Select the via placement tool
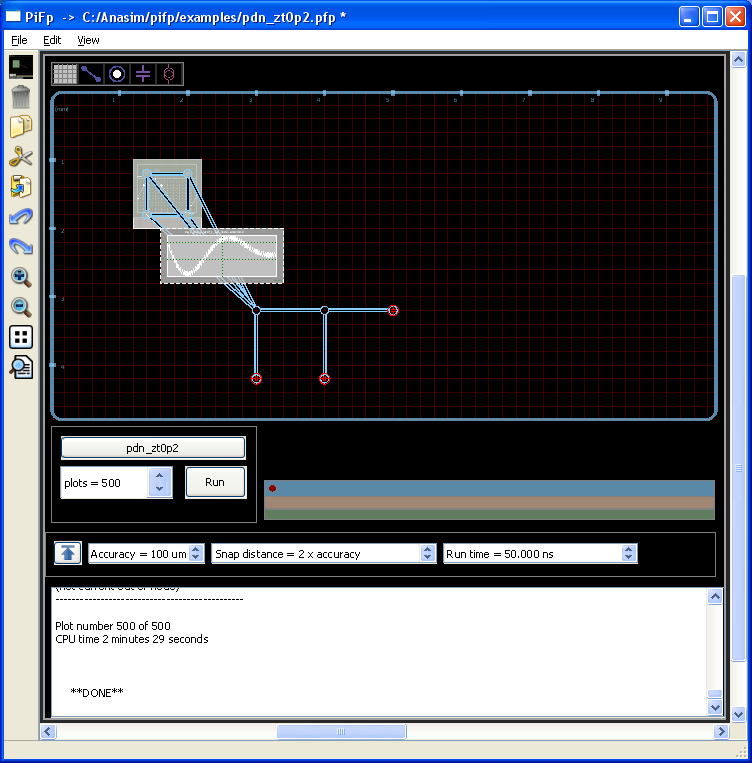752x763 pixels. coord(117,74)
